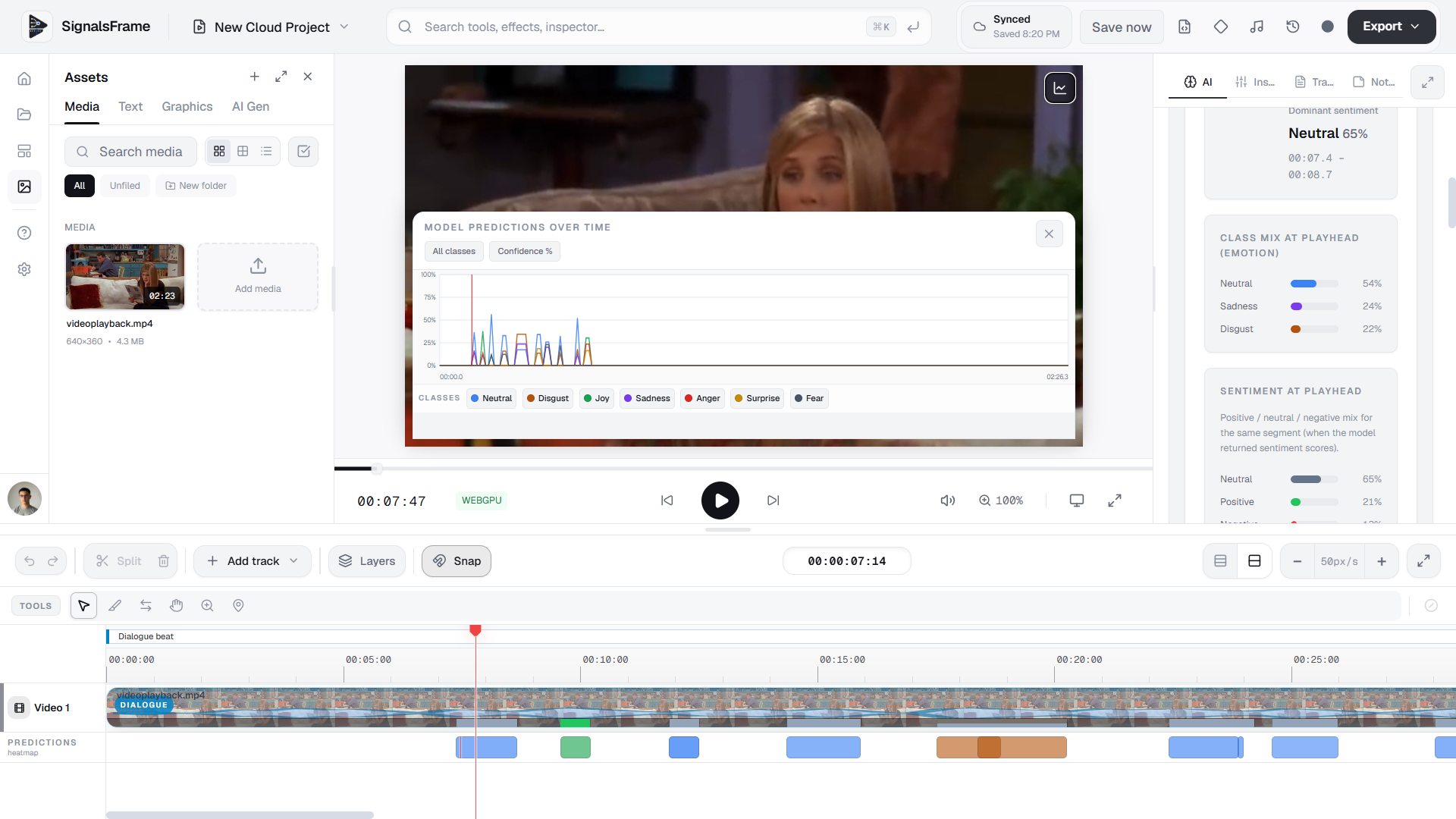Screen dimensions: 1456x819
Task: Increase timeline zoom with plus button
Action: tap(1382, 561)
